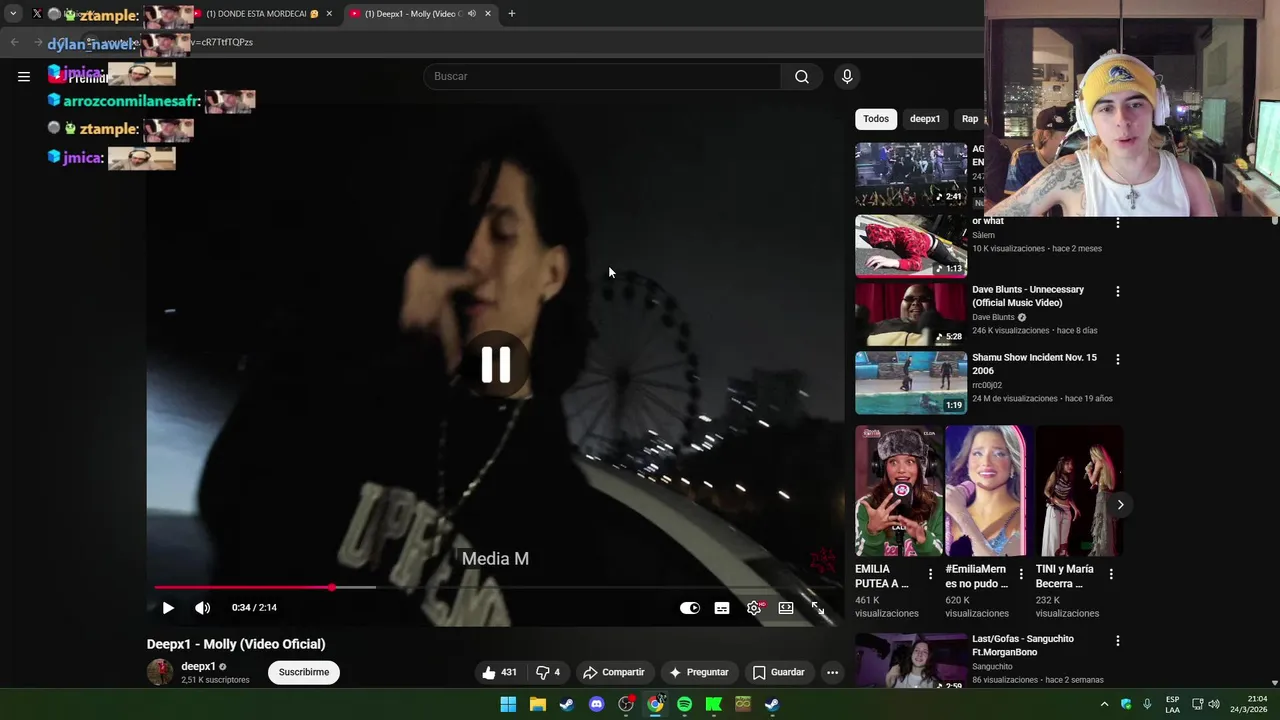Select the Rap filter chip

[x=969, y=119]
